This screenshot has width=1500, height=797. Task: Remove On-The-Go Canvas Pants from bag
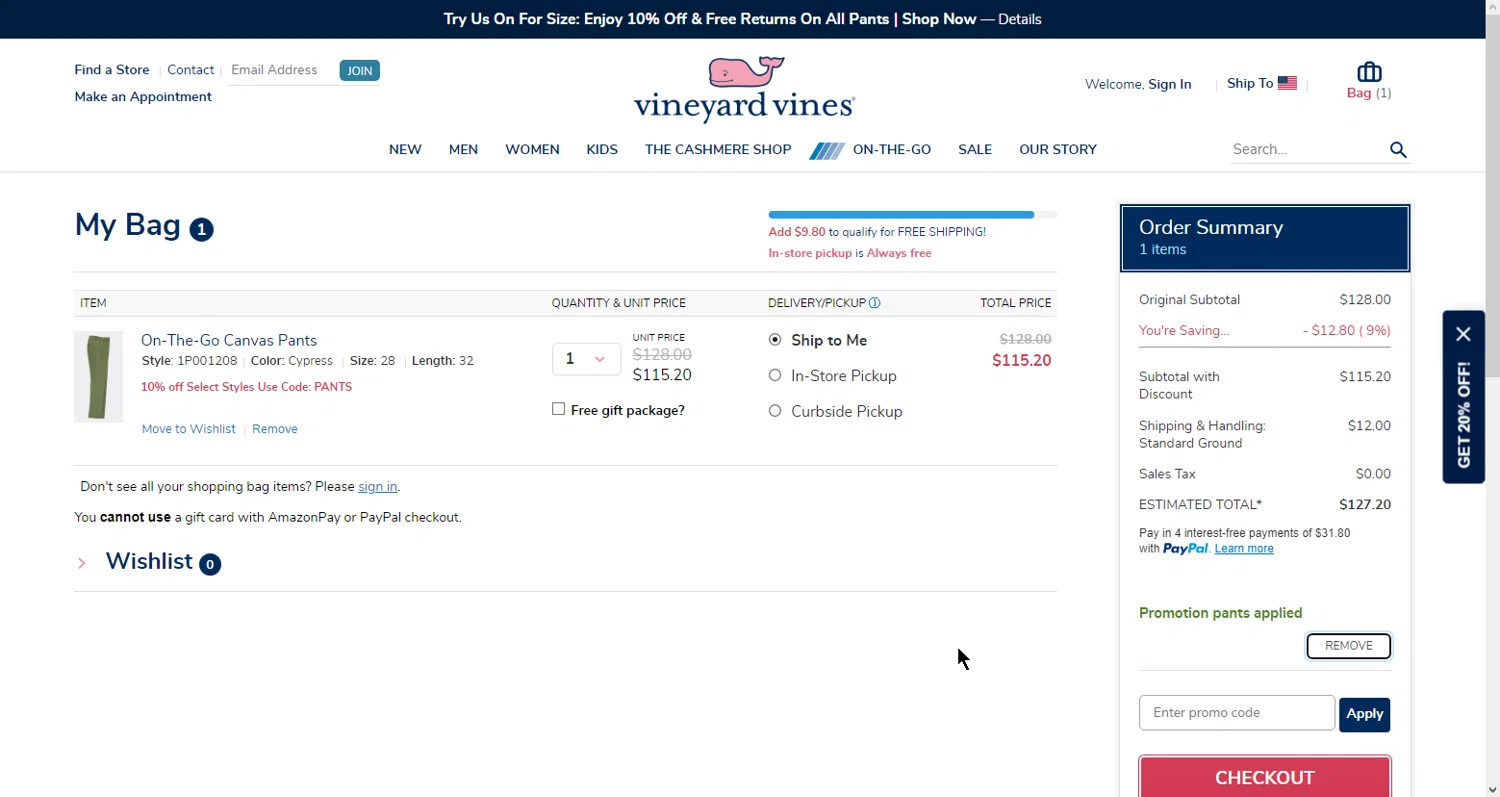click(x=275, y=429)
